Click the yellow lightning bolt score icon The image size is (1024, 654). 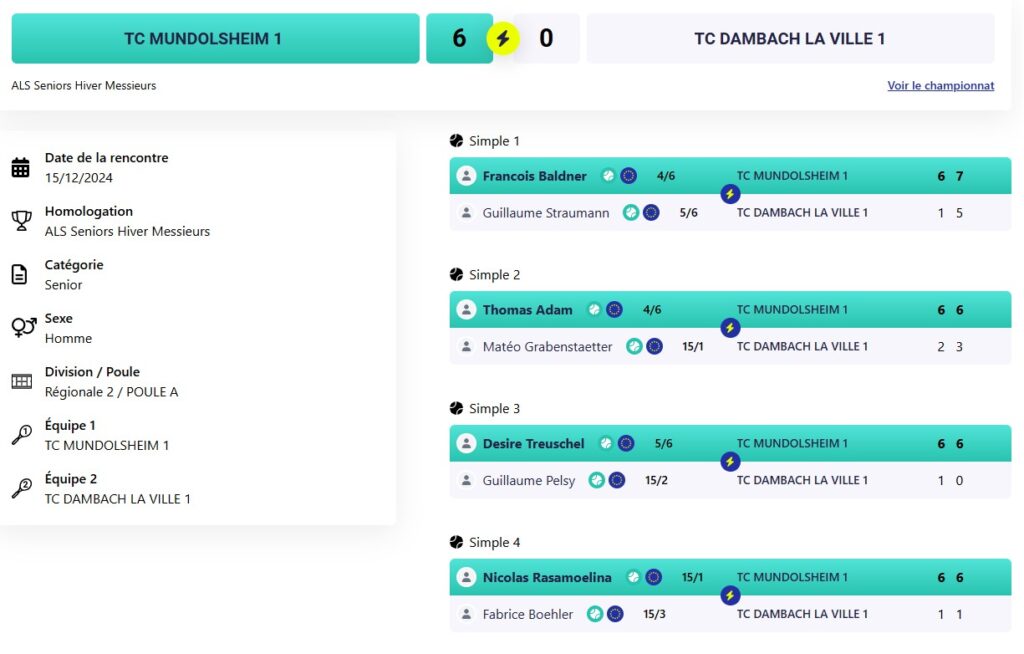pos(503,39)
